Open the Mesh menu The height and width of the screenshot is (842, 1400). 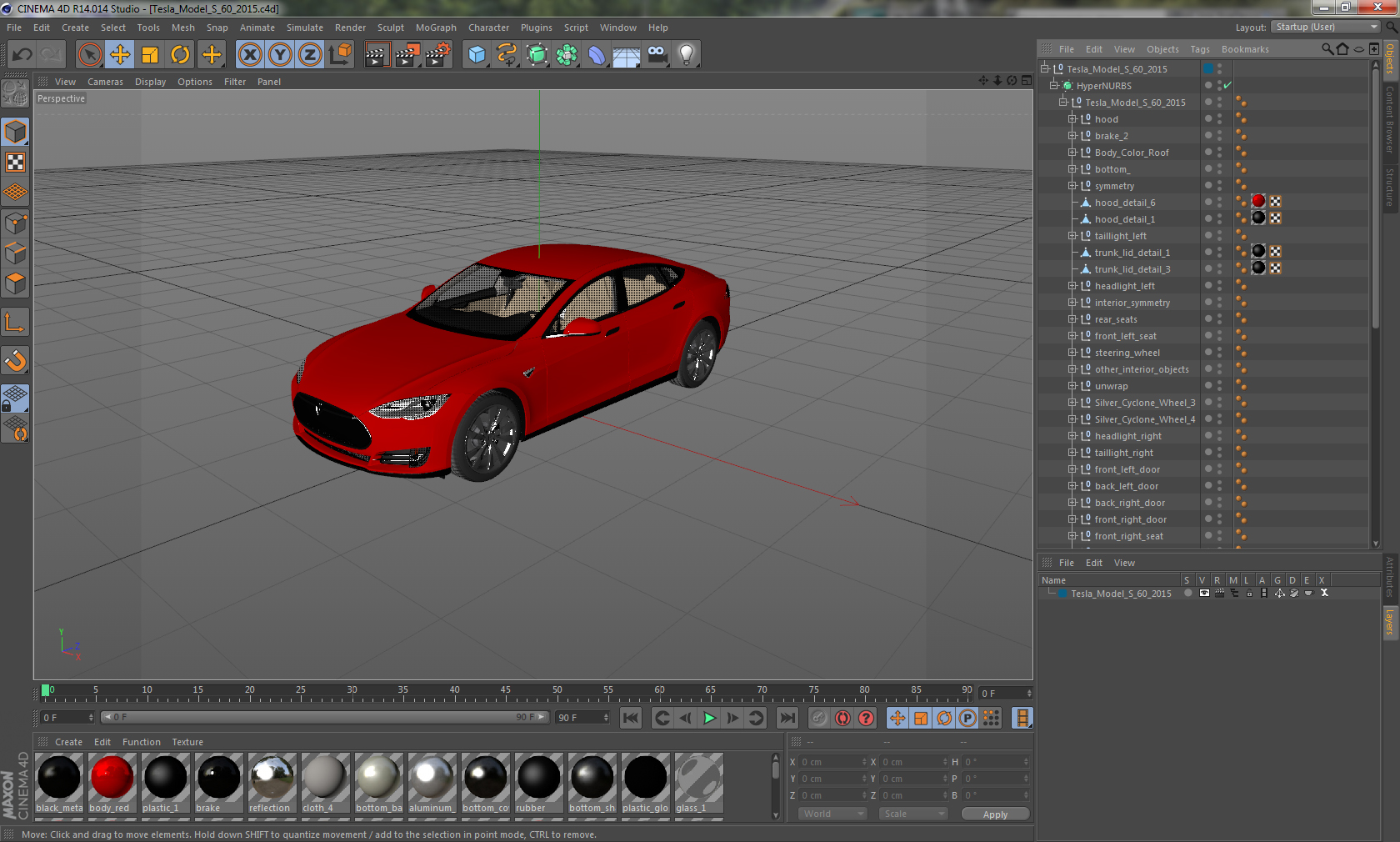182,28
